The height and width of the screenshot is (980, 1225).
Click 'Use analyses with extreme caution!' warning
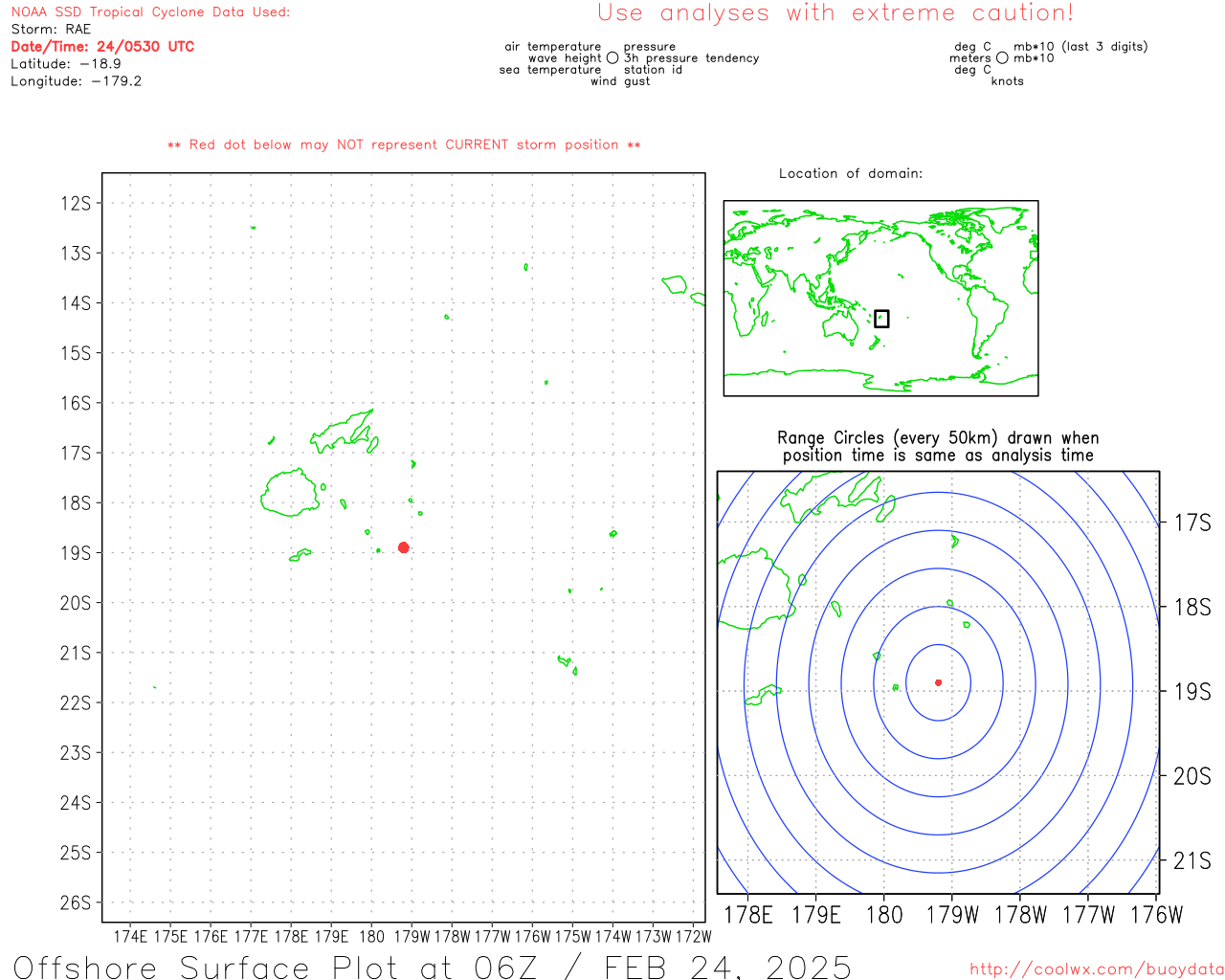click(x=835, y=13)
